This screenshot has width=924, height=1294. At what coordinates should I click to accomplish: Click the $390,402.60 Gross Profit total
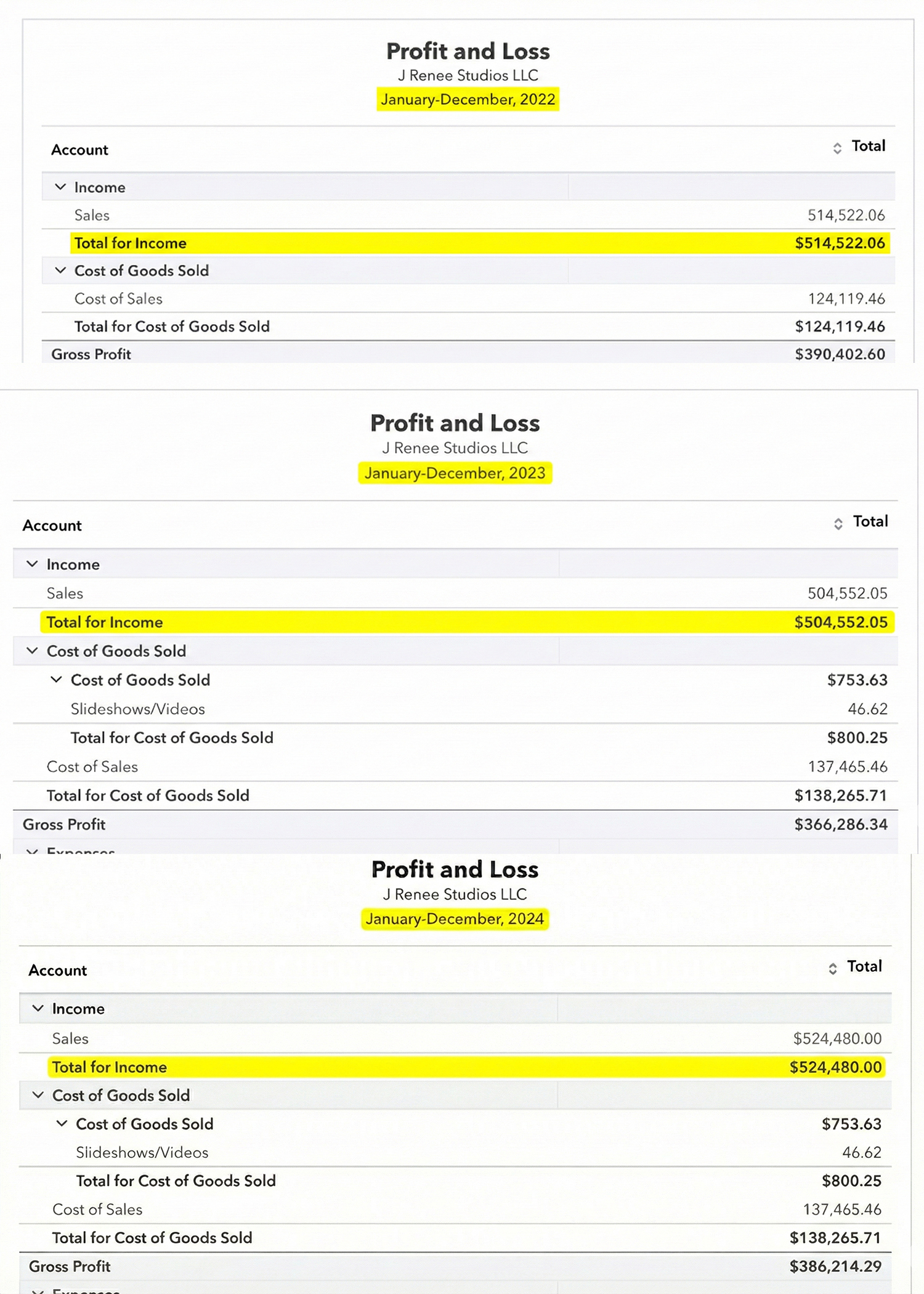point(840,354)
